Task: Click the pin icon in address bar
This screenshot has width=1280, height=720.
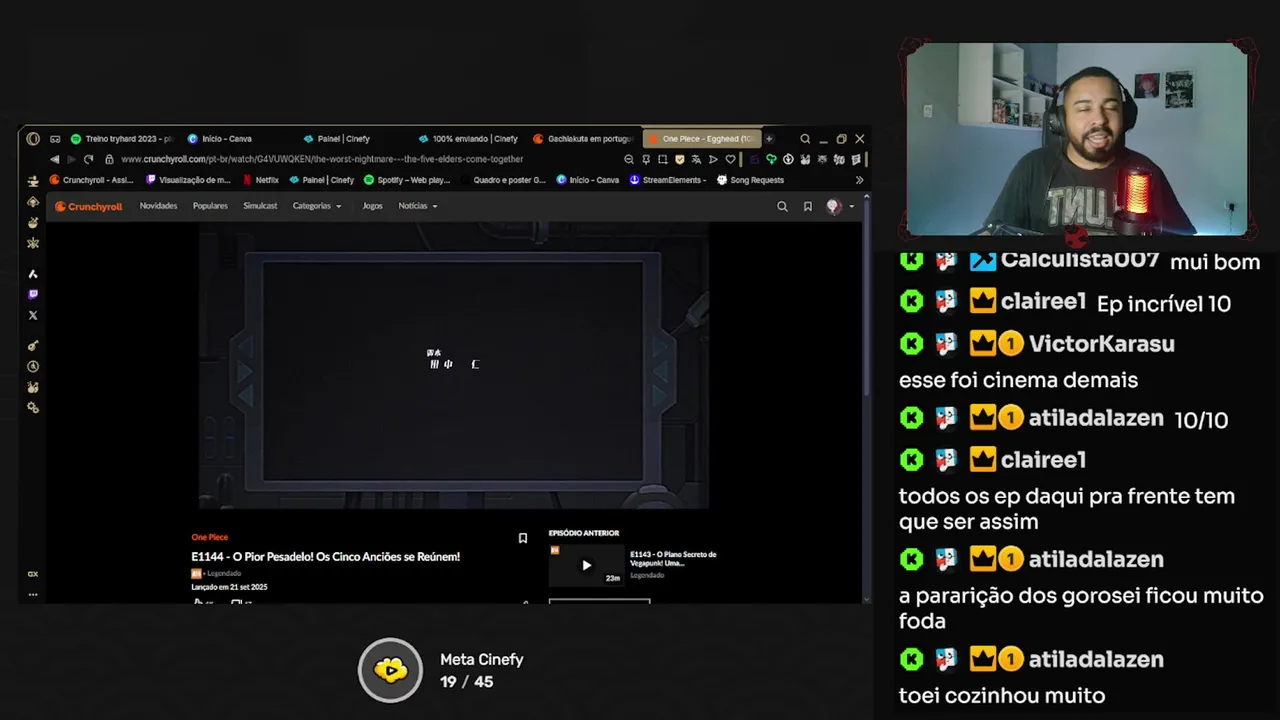Action: coord(646,159)
